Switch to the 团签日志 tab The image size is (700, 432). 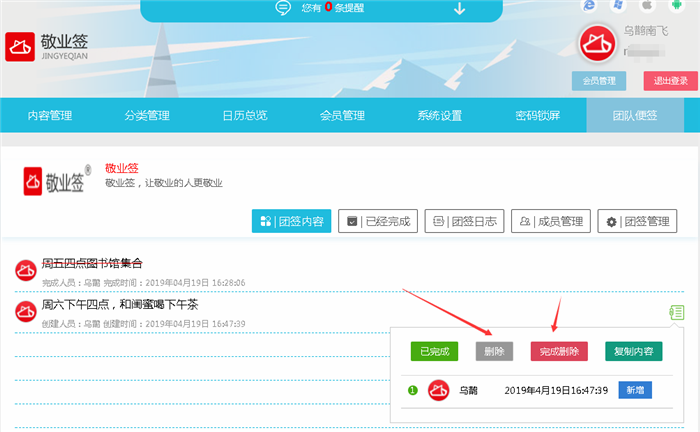[464, 221]
